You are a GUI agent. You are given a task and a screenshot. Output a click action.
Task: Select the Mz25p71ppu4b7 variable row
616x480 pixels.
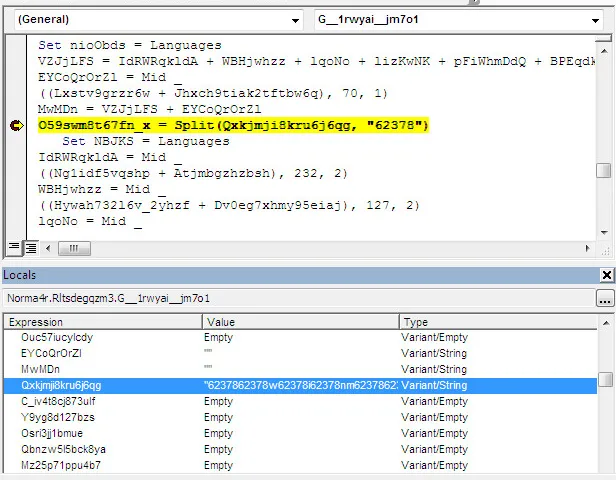300,465
